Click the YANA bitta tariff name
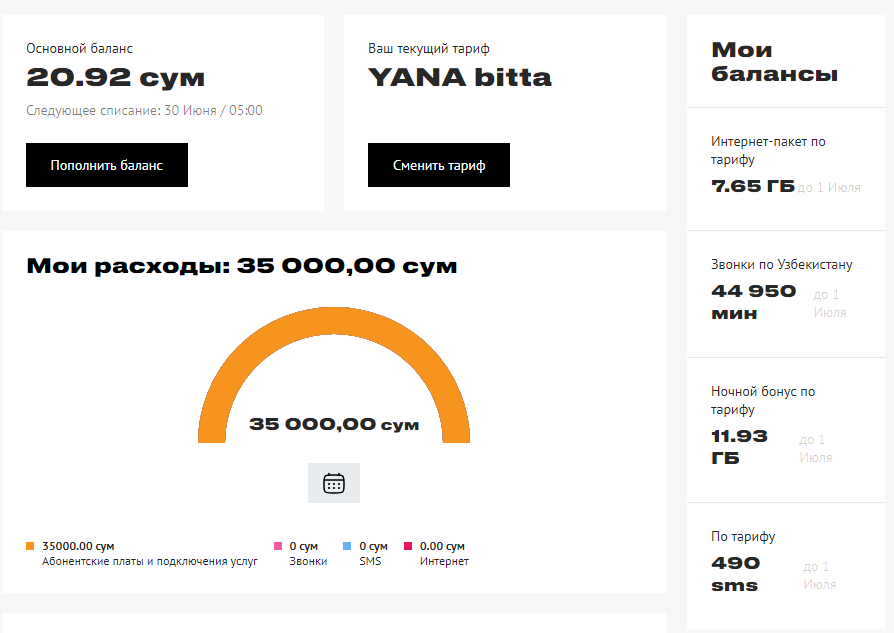 coord(460,78)
